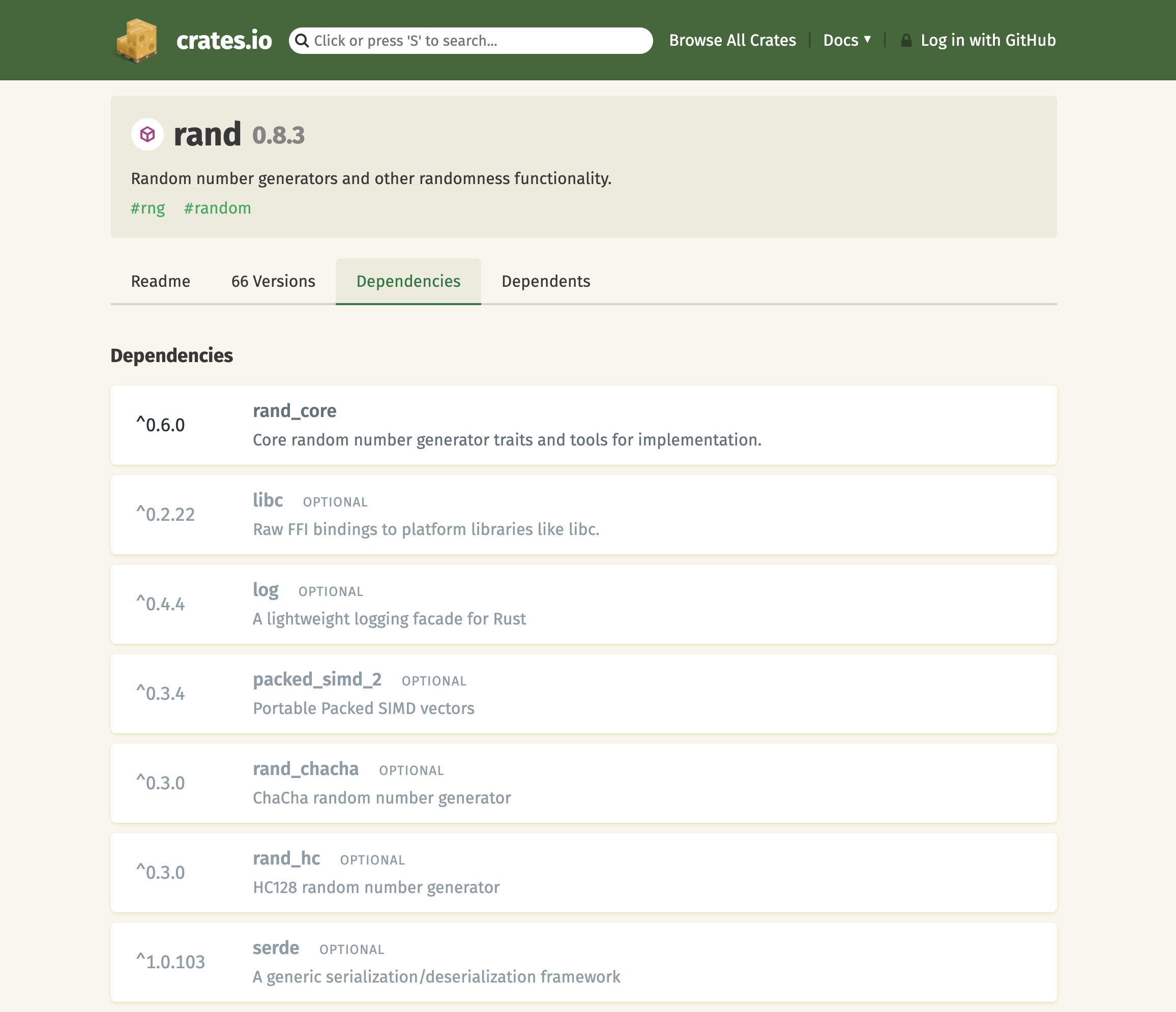Click rand_chacha version ^0.3.0
Screen dimensions: 1176x1012
(161, 783)
